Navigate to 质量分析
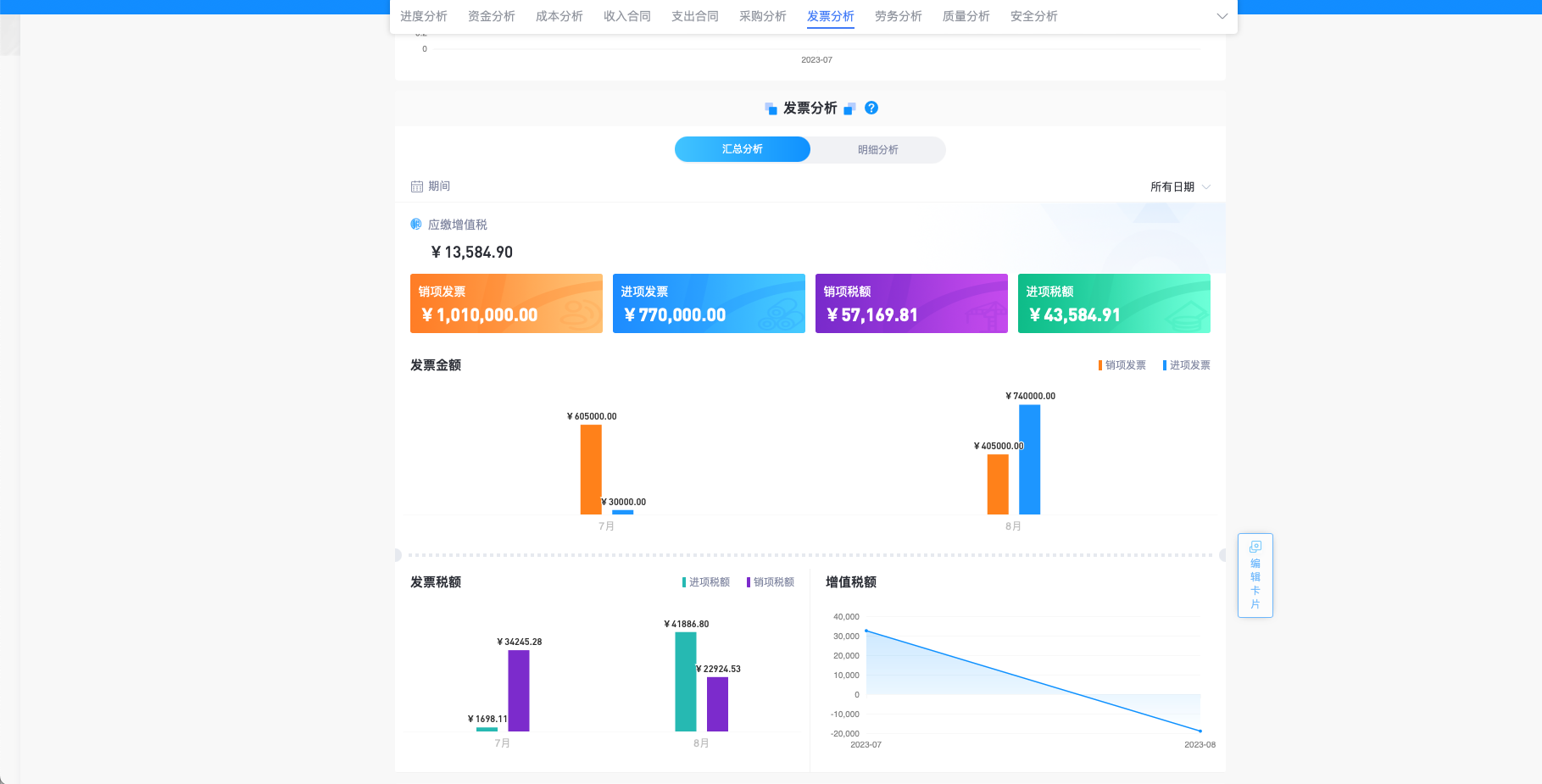 (966, 16)
